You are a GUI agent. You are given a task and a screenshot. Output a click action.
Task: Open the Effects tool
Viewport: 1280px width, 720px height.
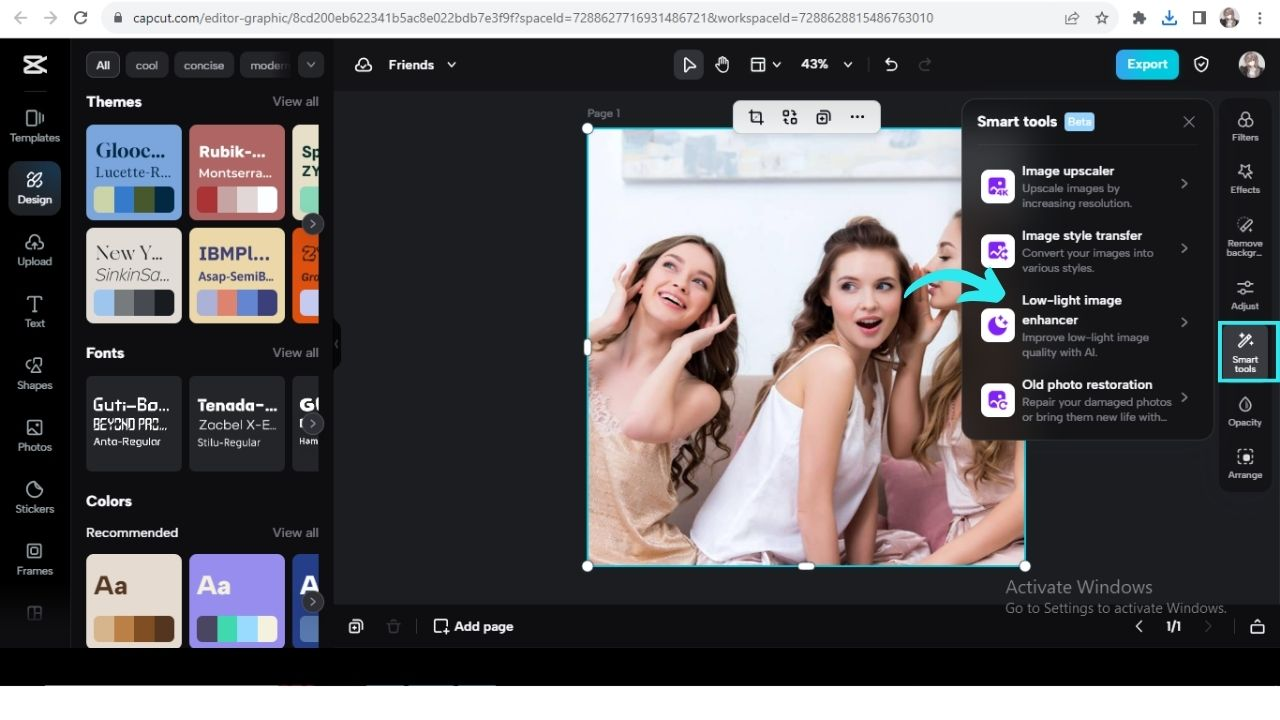[1244, 178]
